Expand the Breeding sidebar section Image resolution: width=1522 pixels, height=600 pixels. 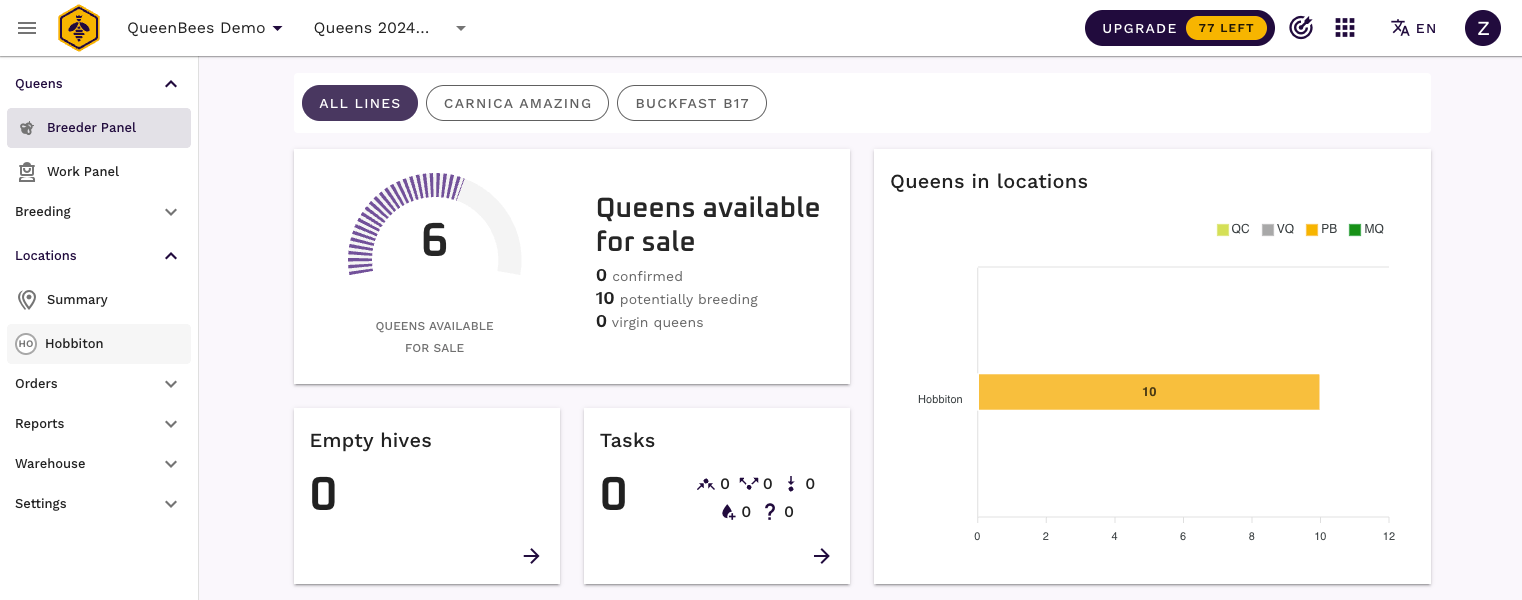click(97, 212)
